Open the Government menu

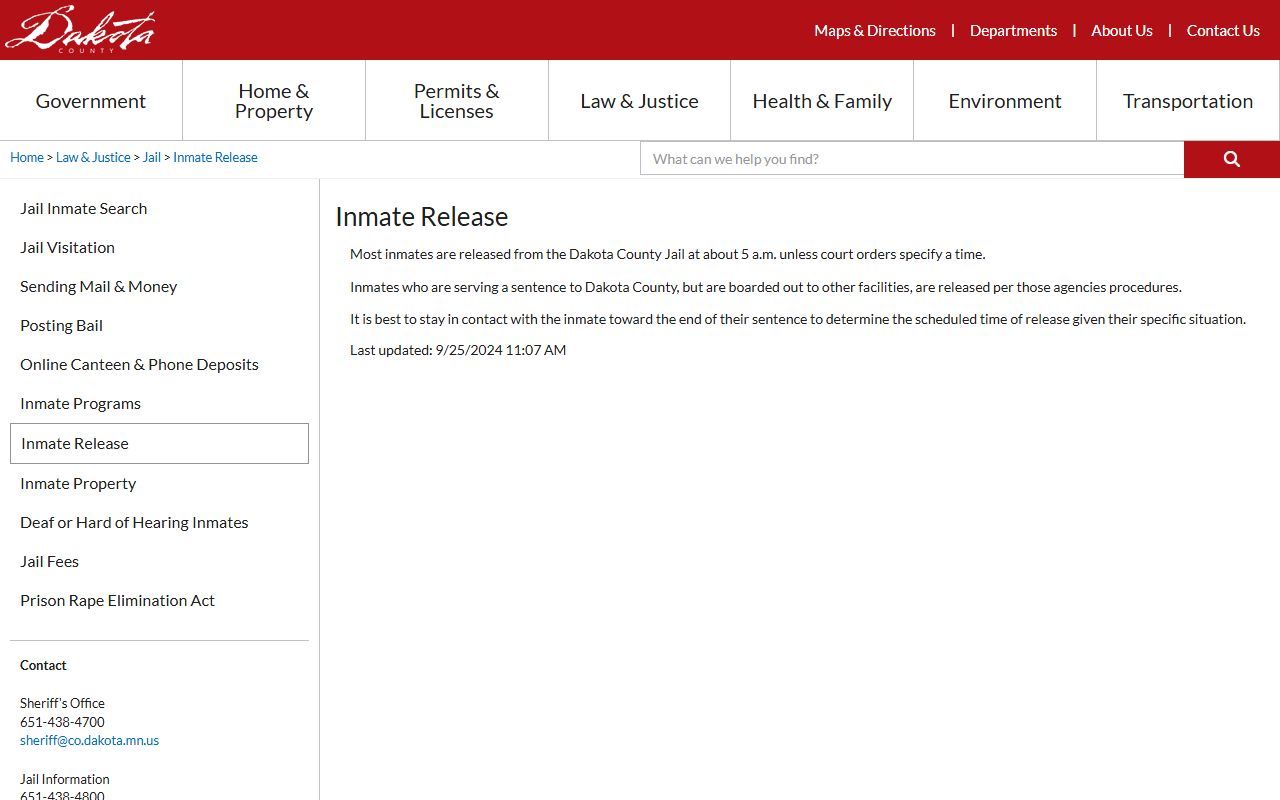(91, 101)
